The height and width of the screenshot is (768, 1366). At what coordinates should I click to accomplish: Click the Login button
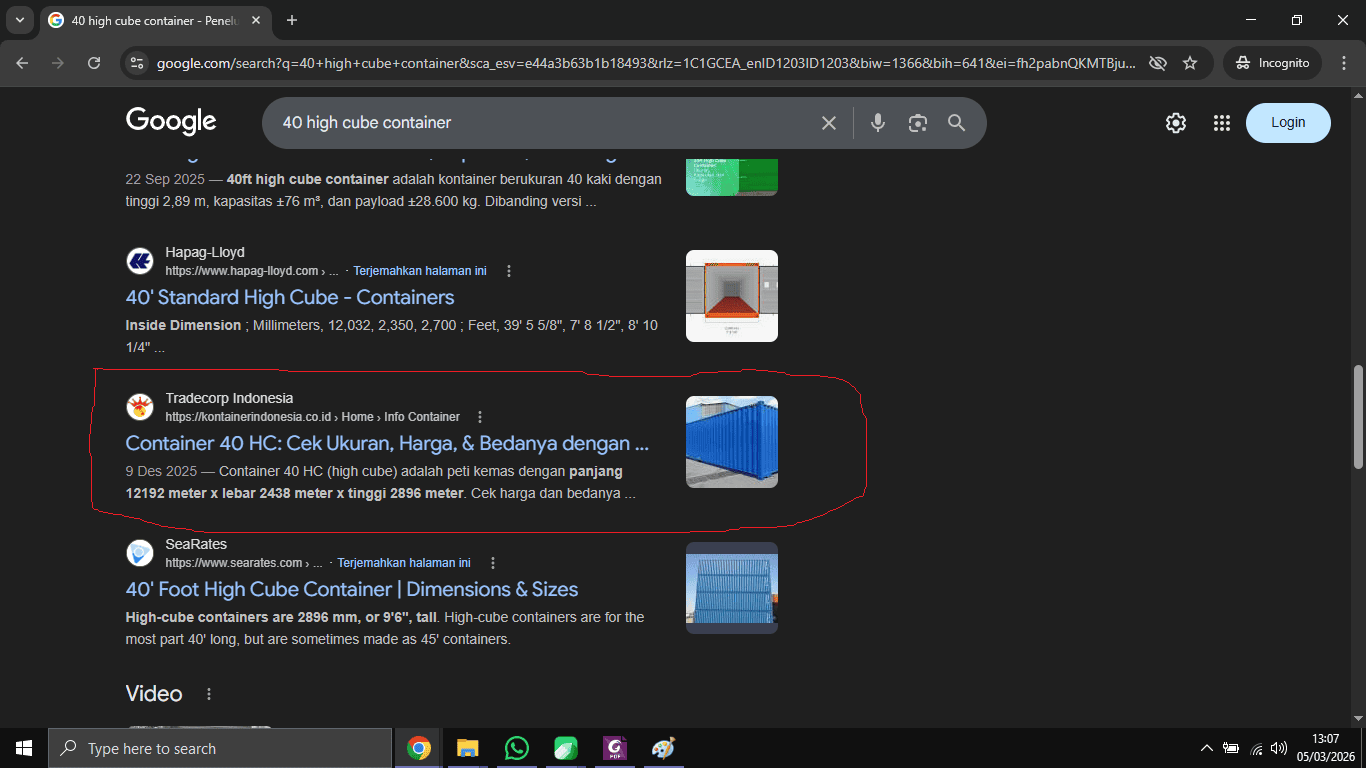[x=1288, y=123]
